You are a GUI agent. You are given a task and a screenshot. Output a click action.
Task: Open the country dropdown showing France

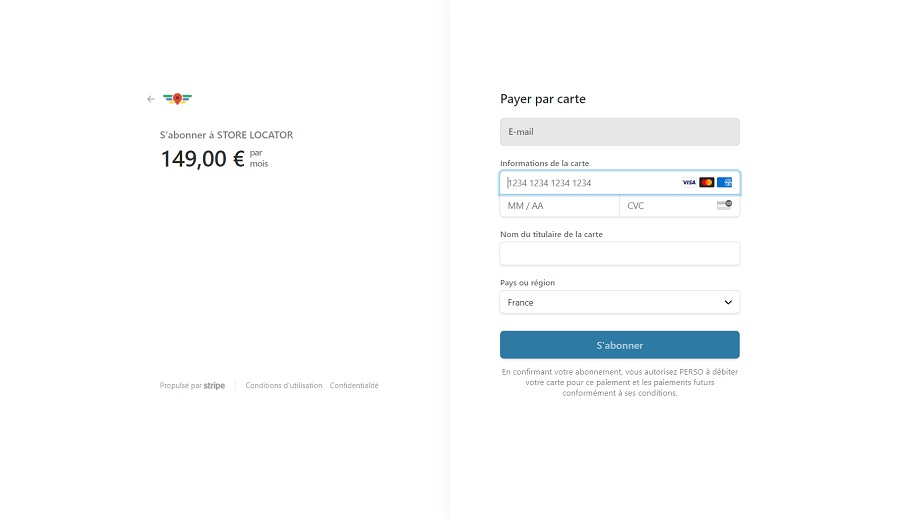pyautogui.click(x=619, y=302)
